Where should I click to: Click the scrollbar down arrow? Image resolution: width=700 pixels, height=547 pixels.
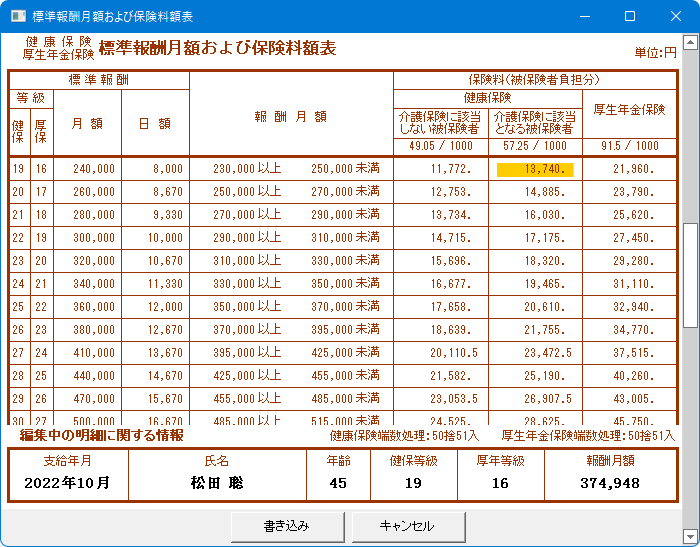coord(690,535)
